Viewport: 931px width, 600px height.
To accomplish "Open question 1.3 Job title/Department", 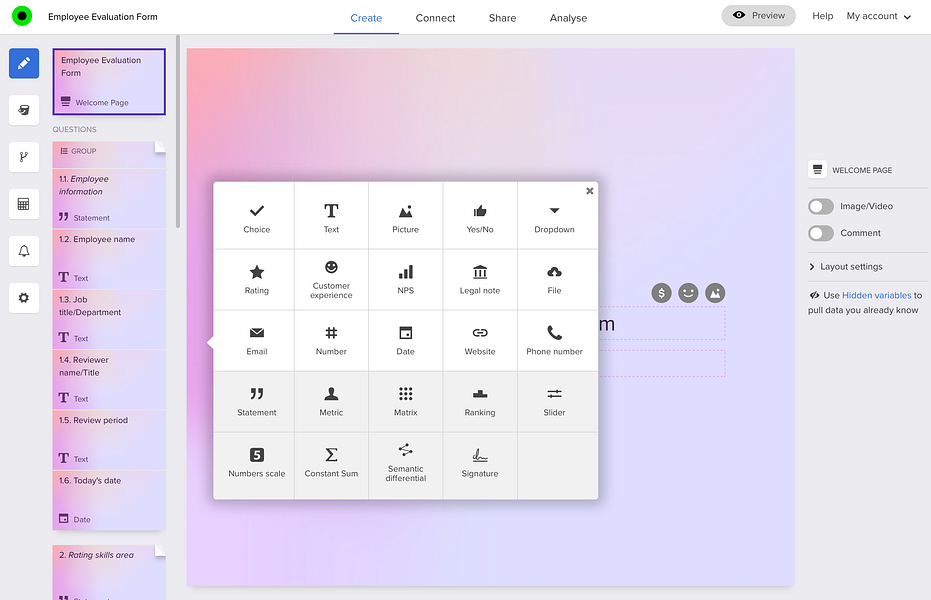I will click(x=109, y=319).
